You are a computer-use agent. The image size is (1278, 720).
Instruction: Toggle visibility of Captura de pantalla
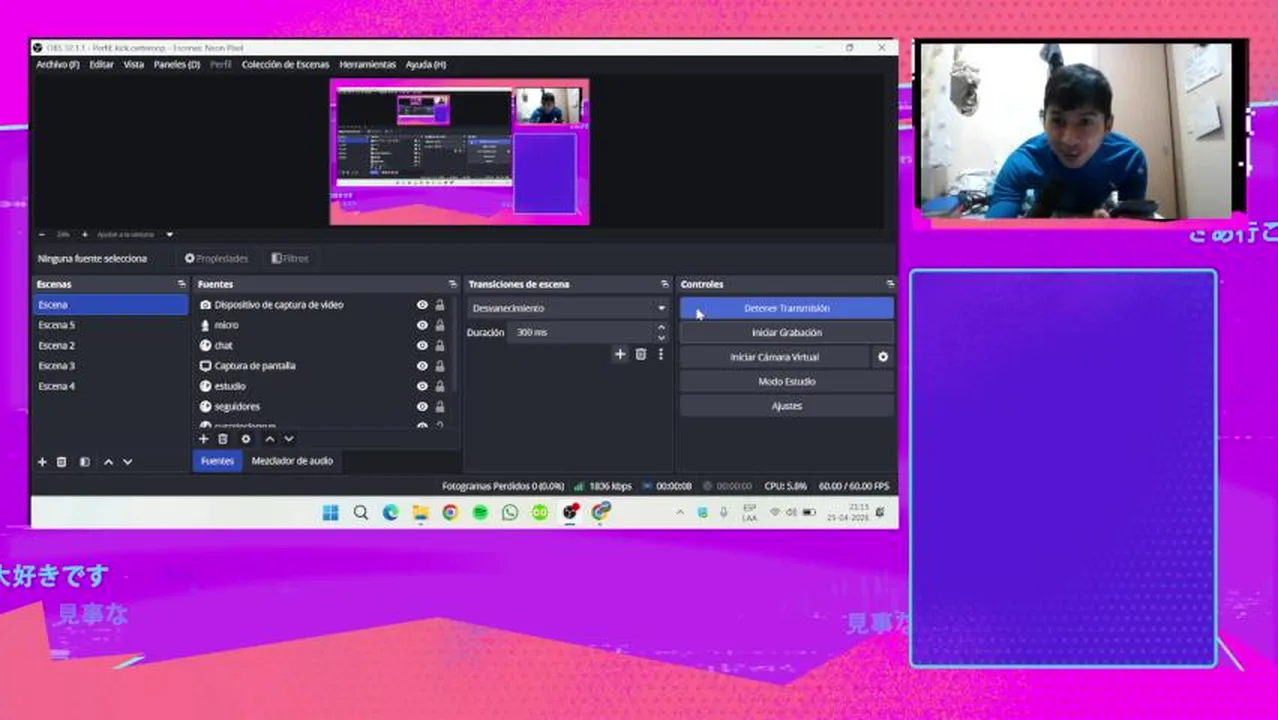(x=422, y=366)
